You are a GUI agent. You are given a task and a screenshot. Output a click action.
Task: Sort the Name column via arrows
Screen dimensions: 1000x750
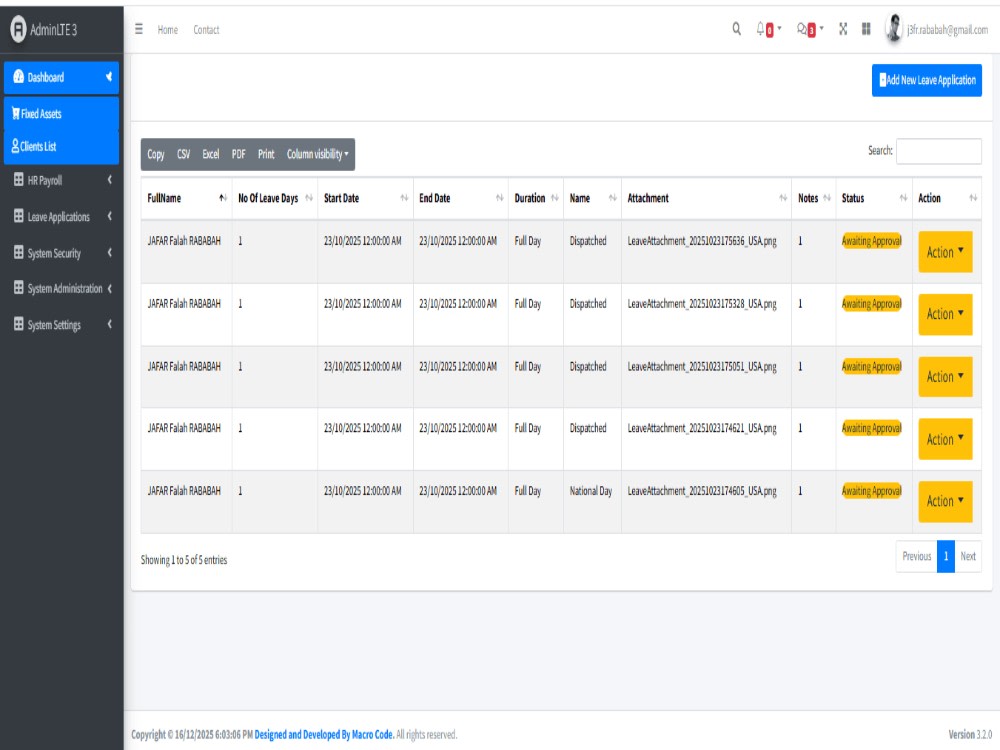point(612,198)
